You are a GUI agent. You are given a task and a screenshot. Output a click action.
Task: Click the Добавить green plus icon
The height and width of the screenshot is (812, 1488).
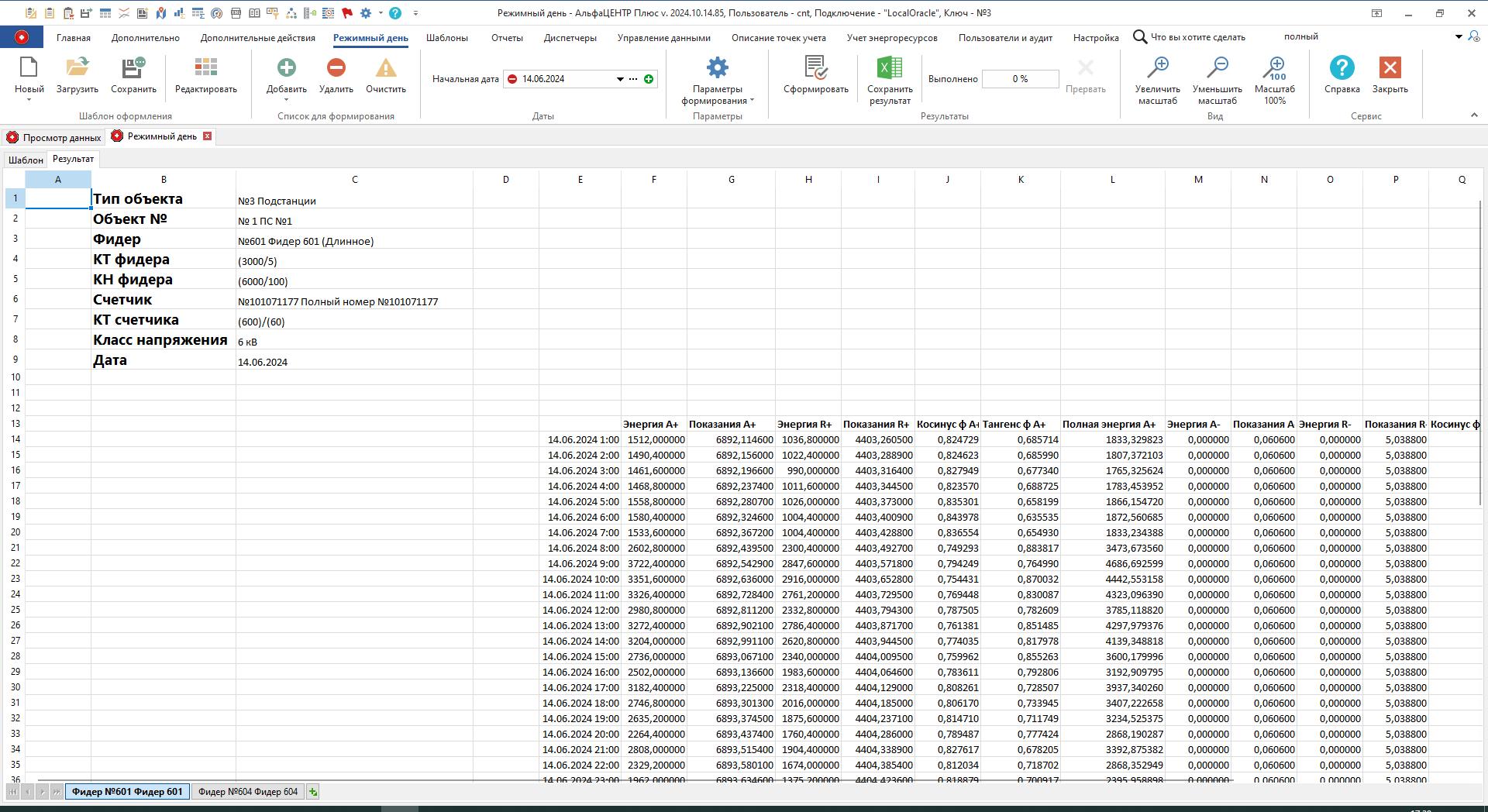[x=287, y=69]
